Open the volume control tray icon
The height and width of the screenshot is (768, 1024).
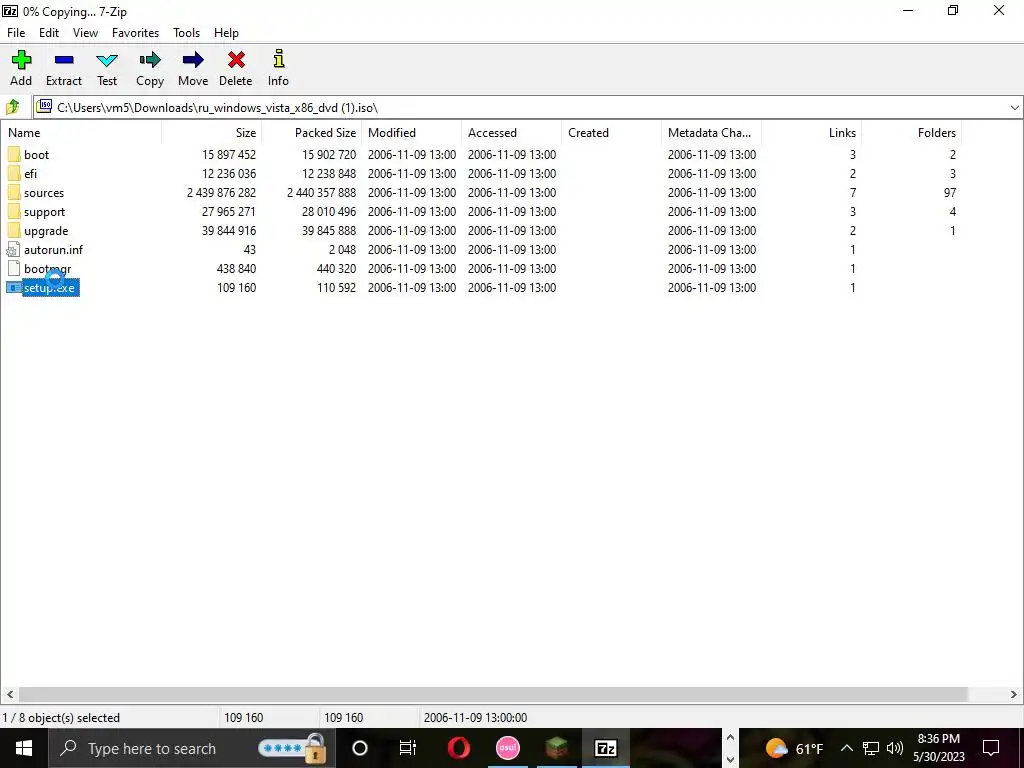tap(895, 748)
